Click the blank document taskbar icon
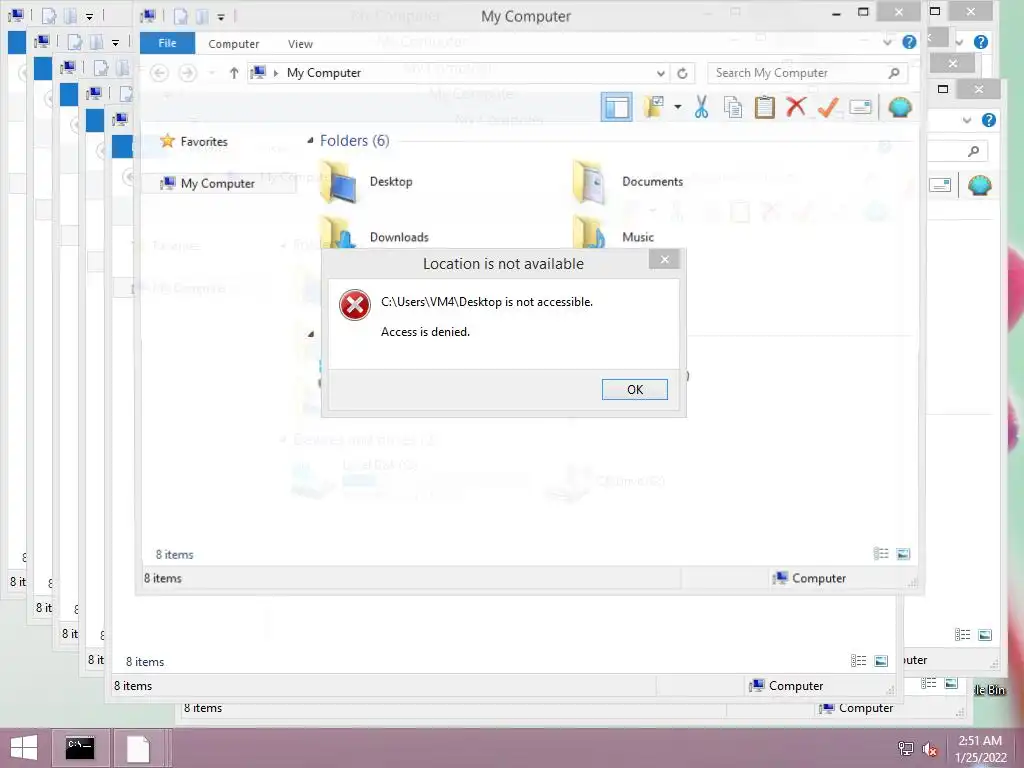 [x=138, y=748]
